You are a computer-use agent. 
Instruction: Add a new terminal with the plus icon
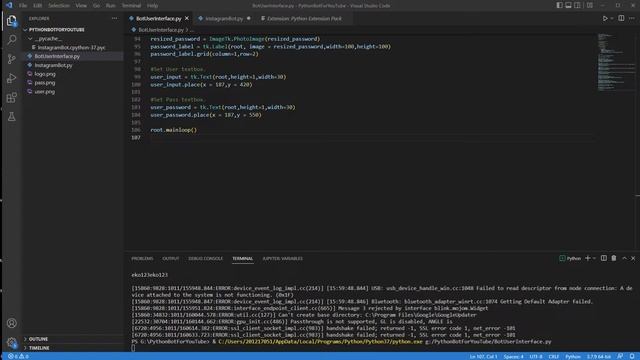pos(588,258)
